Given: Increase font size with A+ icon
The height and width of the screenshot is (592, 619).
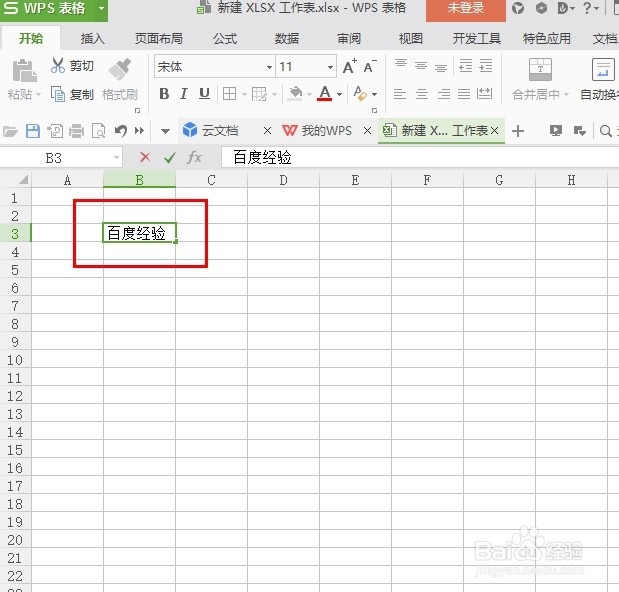Looking at the screenshot, I should 349,66.
